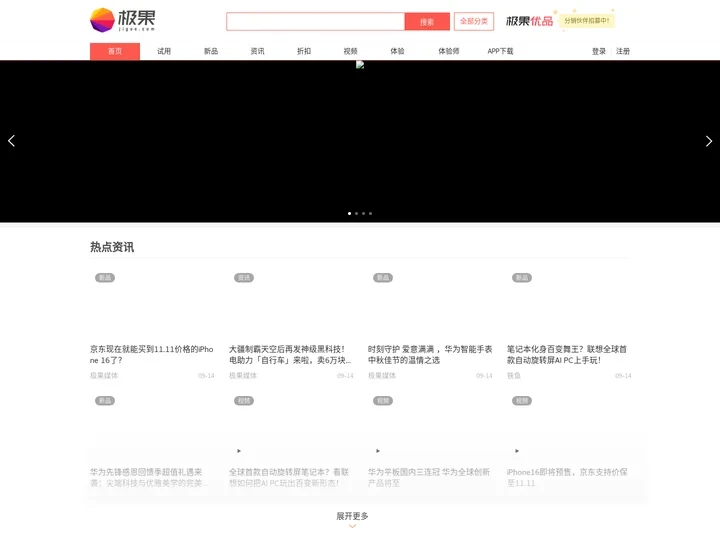Select the fourth carousel dot indicator
720x540 pixels.
pos(370,214)
